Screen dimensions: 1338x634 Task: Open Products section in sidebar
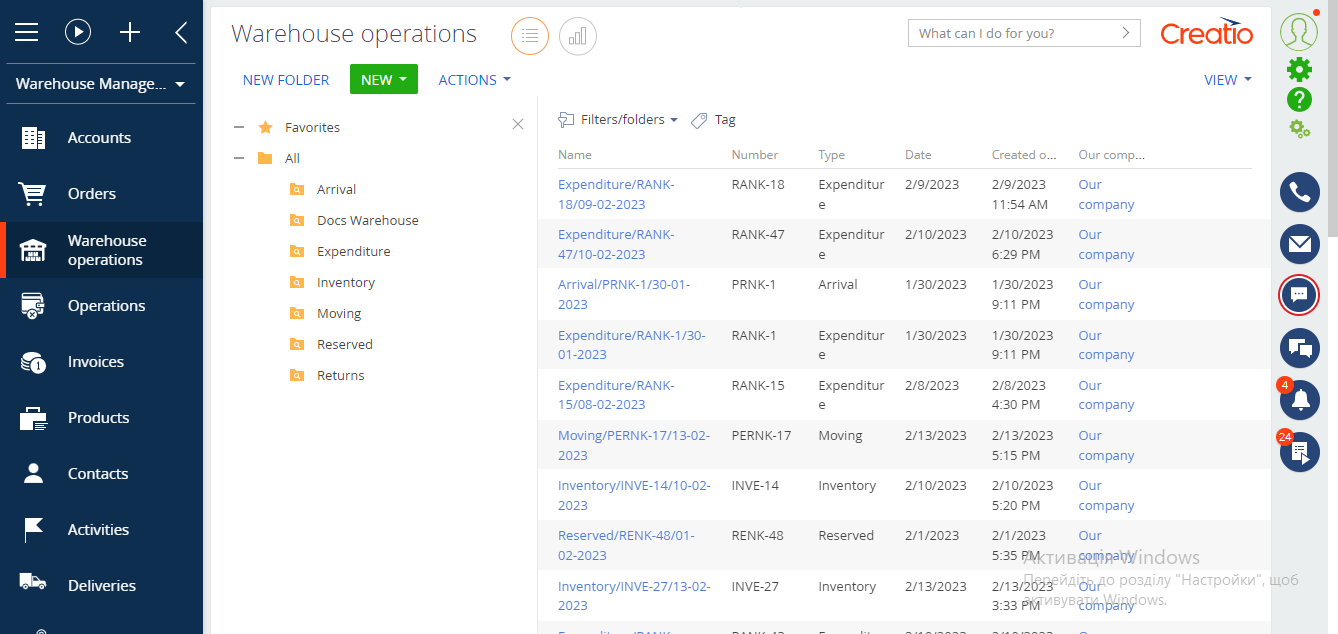point(98,418)
